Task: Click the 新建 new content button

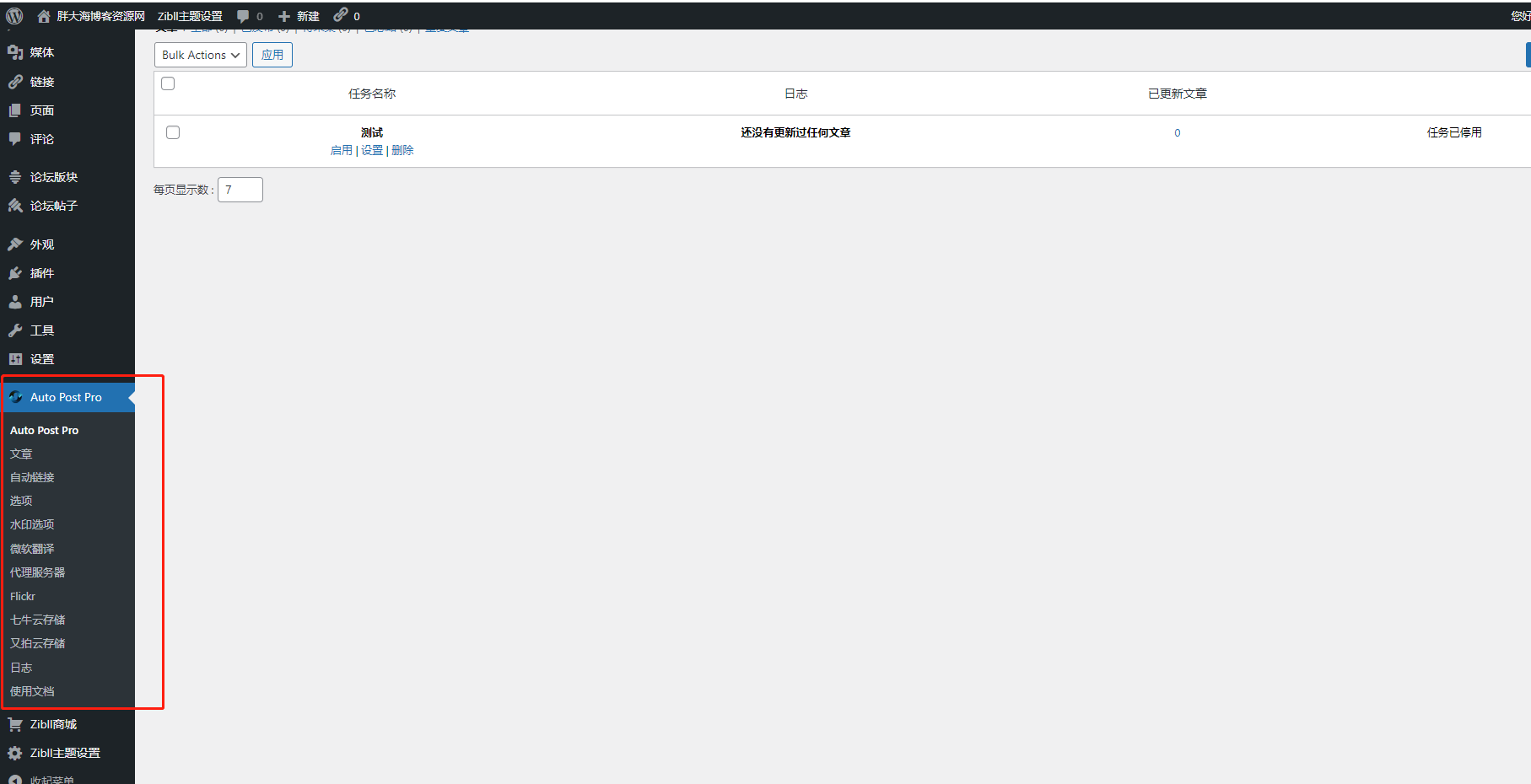Action: coord(299,16)
